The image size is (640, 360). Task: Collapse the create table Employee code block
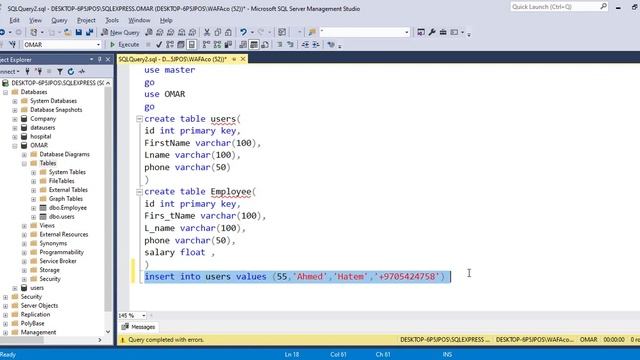(x=139, y=191)
